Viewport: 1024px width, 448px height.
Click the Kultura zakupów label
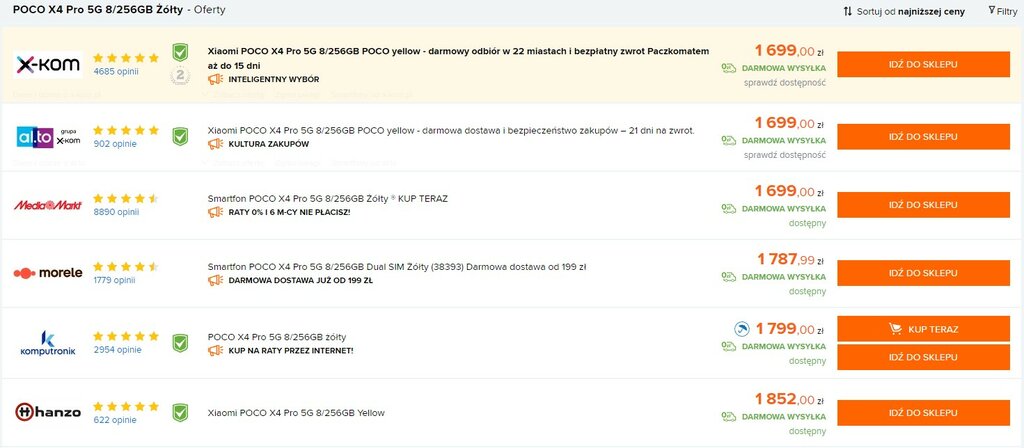(269, 144)
